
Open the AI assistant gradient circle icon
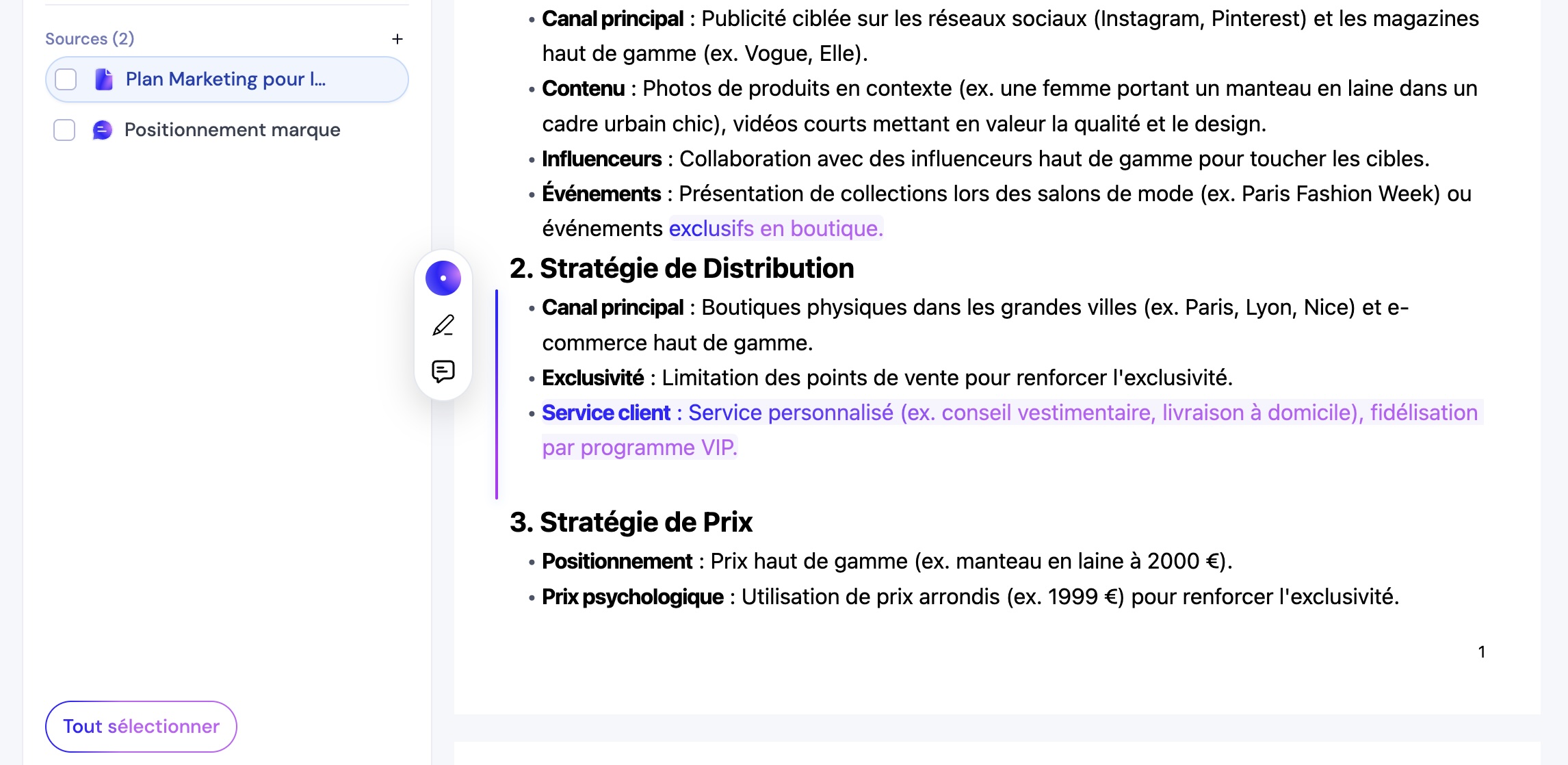click(x=442, y=278)
